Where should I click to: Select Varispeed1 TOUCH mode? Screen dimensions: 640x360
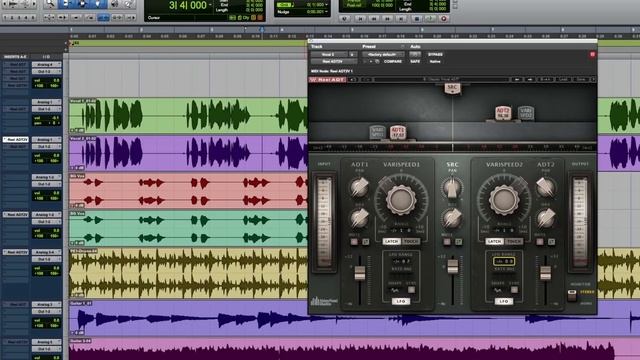pos(411,242)
